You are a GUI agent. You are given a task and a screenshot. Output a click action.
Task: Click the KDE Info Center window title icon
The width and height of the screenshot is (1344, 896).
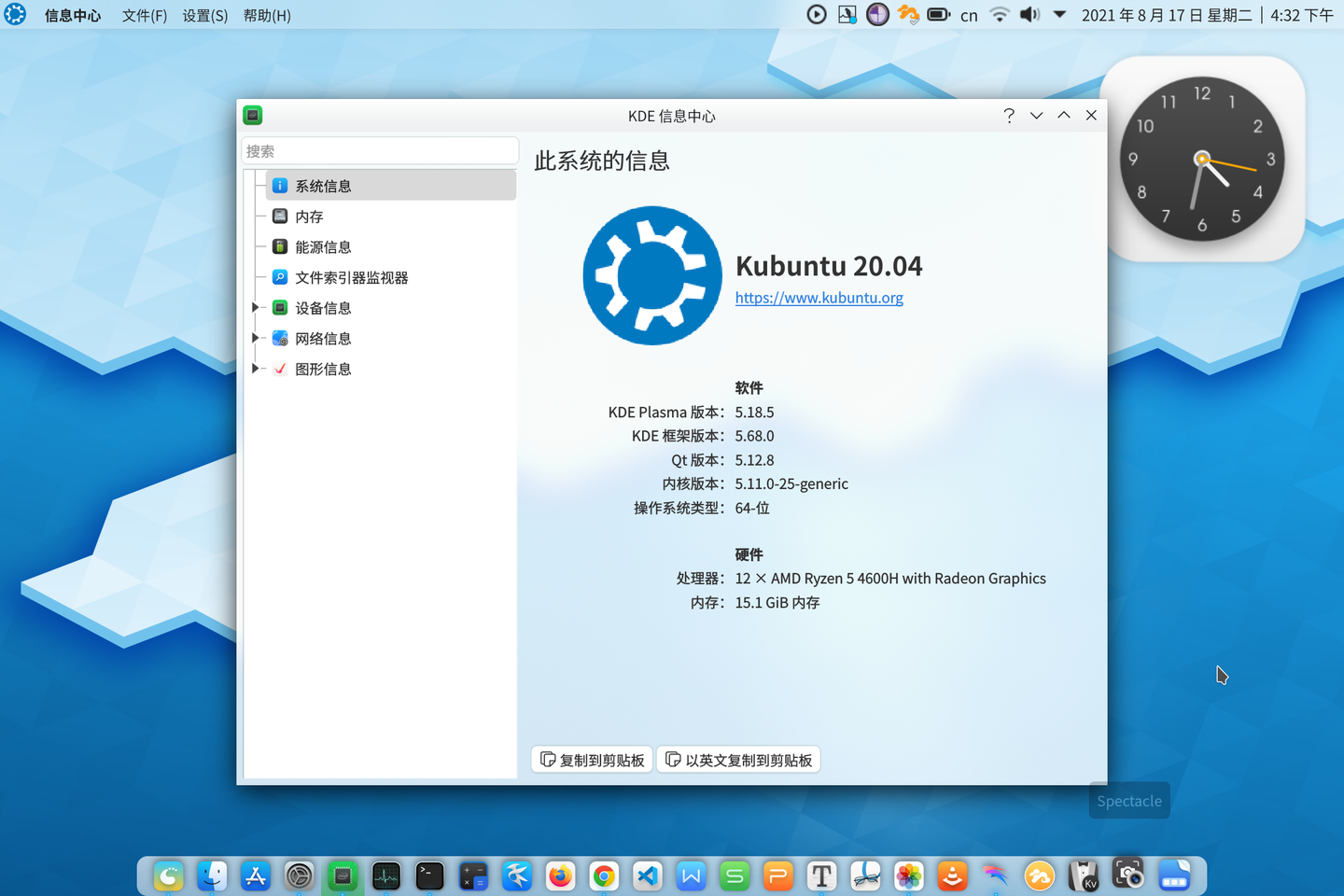pyautogui.click(x=253, y=115)
